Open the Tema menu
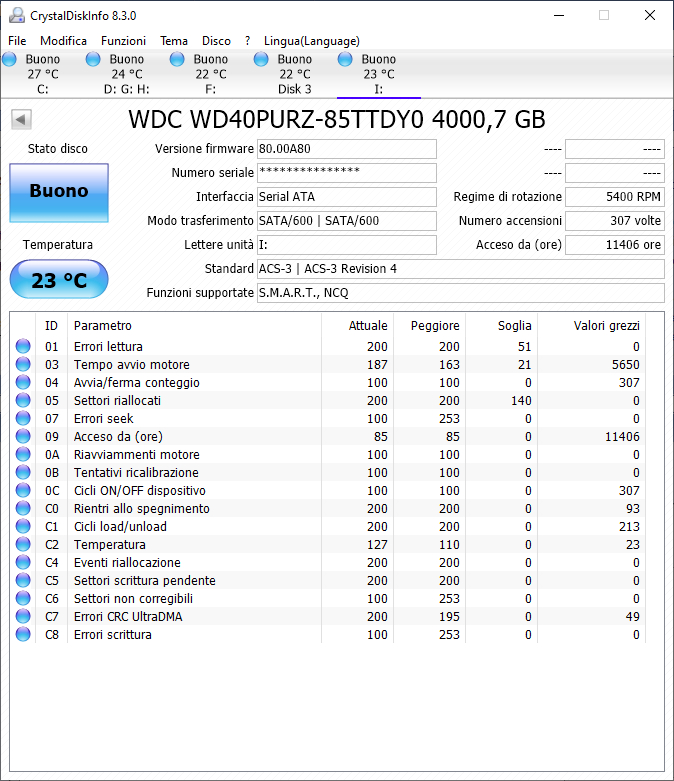The image size is (674, 781). point(174,41)
